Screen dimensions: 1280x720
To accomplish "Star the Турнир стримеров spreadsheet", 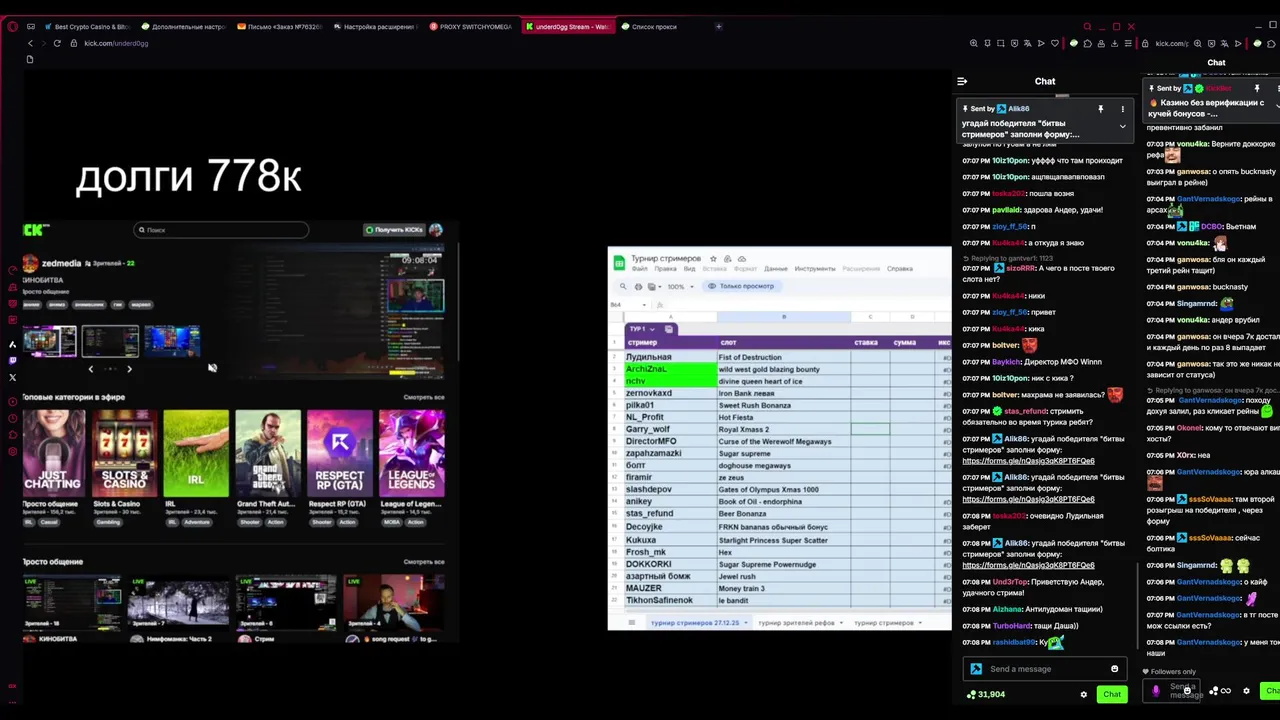I will 712,259.
